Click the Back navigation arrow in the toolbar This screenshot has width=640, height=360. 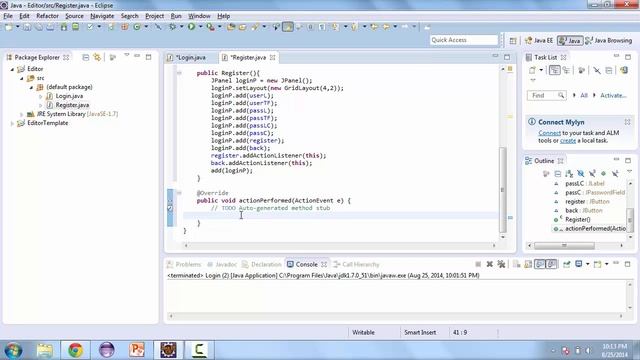[x=386, y=27]
